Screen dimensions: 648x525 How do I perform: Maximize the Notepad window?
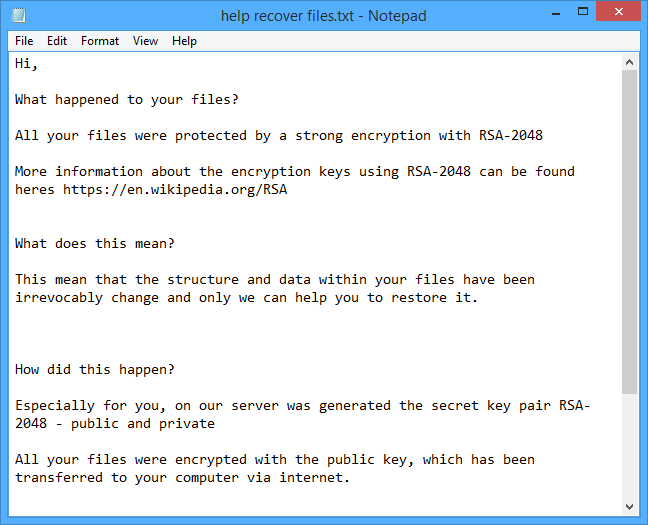pyautogui.click(x=578, y=14)
